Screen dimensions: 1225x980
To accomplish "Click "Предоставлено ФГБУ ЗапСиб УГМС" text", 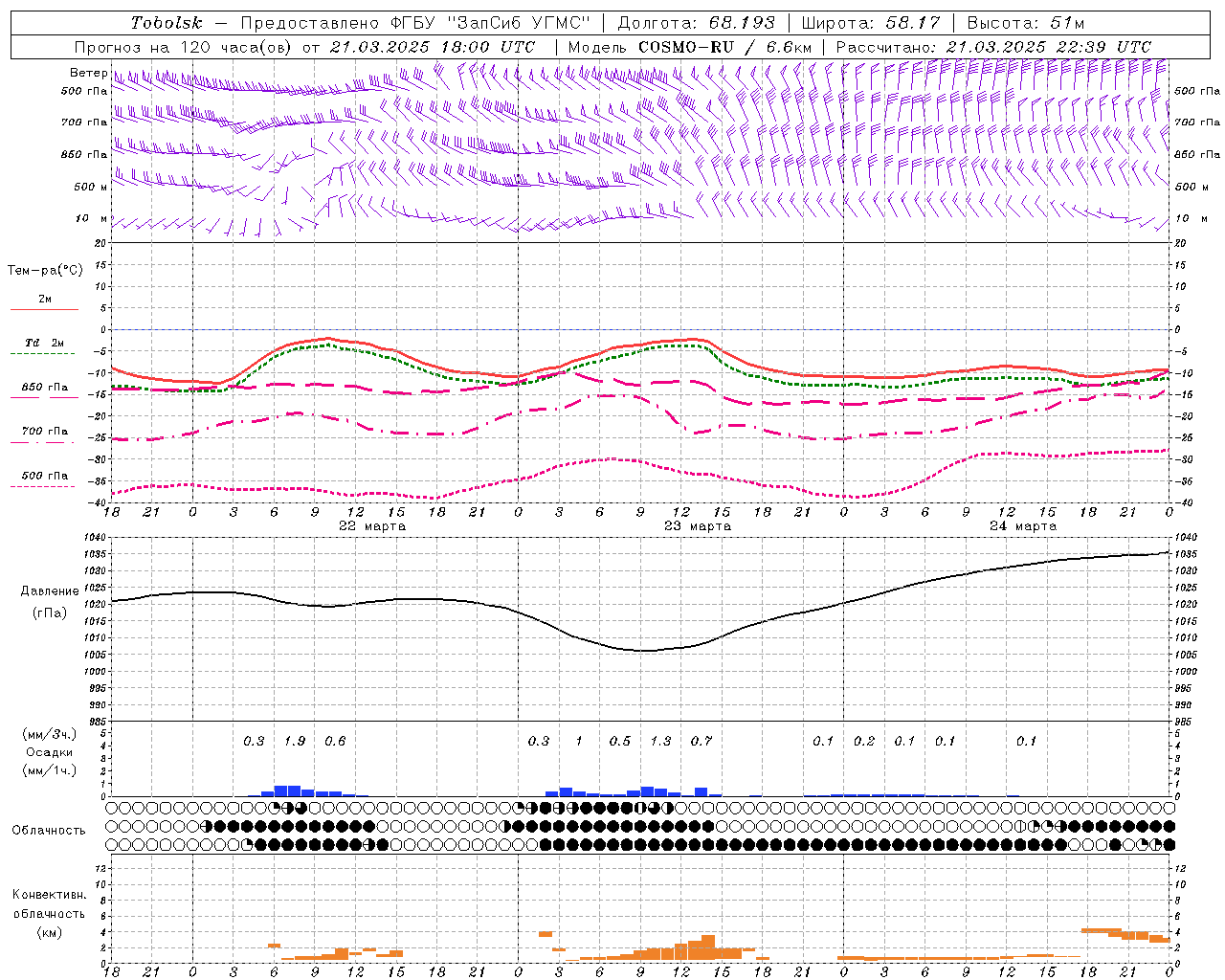I will [x=416, y=23].
